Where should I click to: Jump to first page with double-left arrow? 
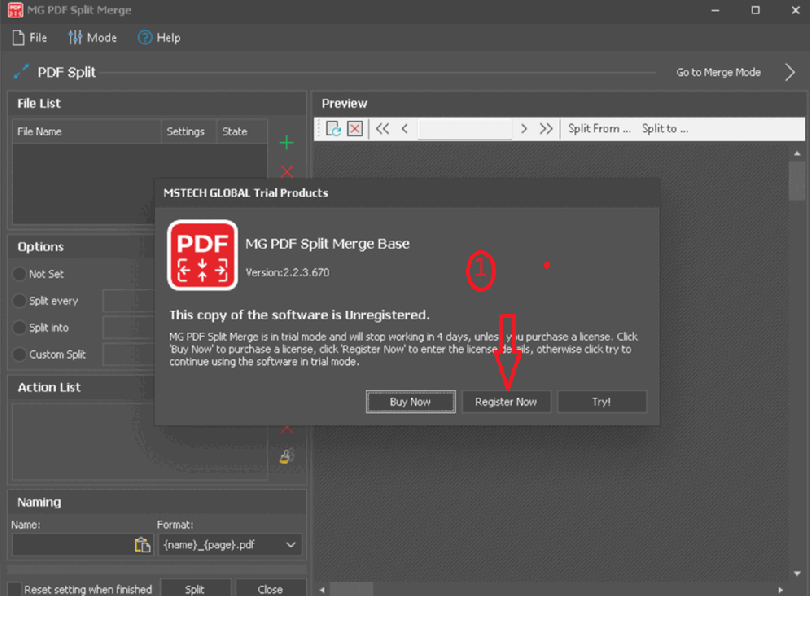click(x=382, y=129)
